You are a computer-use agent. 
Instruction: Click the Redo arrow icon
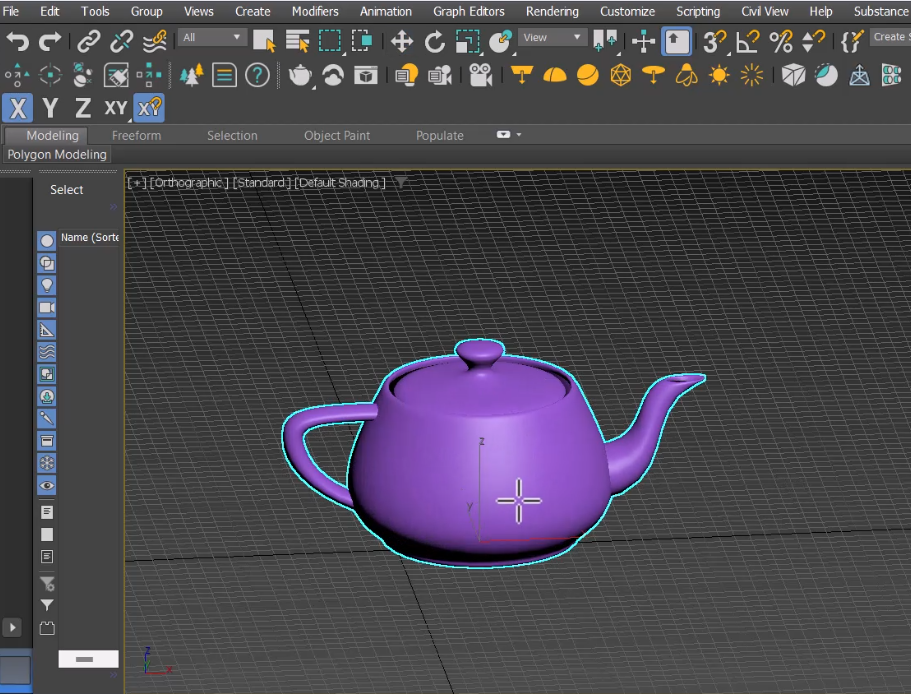pyautogui.click(x=50, y=41)
